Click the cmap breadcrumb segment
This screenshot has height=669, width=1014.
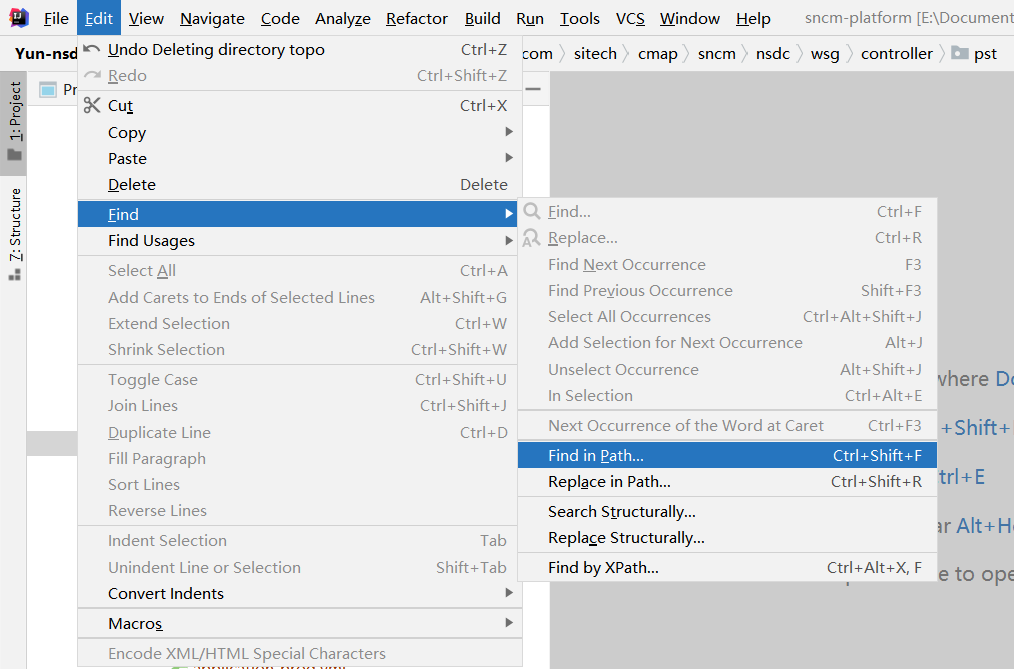point(658,54)
